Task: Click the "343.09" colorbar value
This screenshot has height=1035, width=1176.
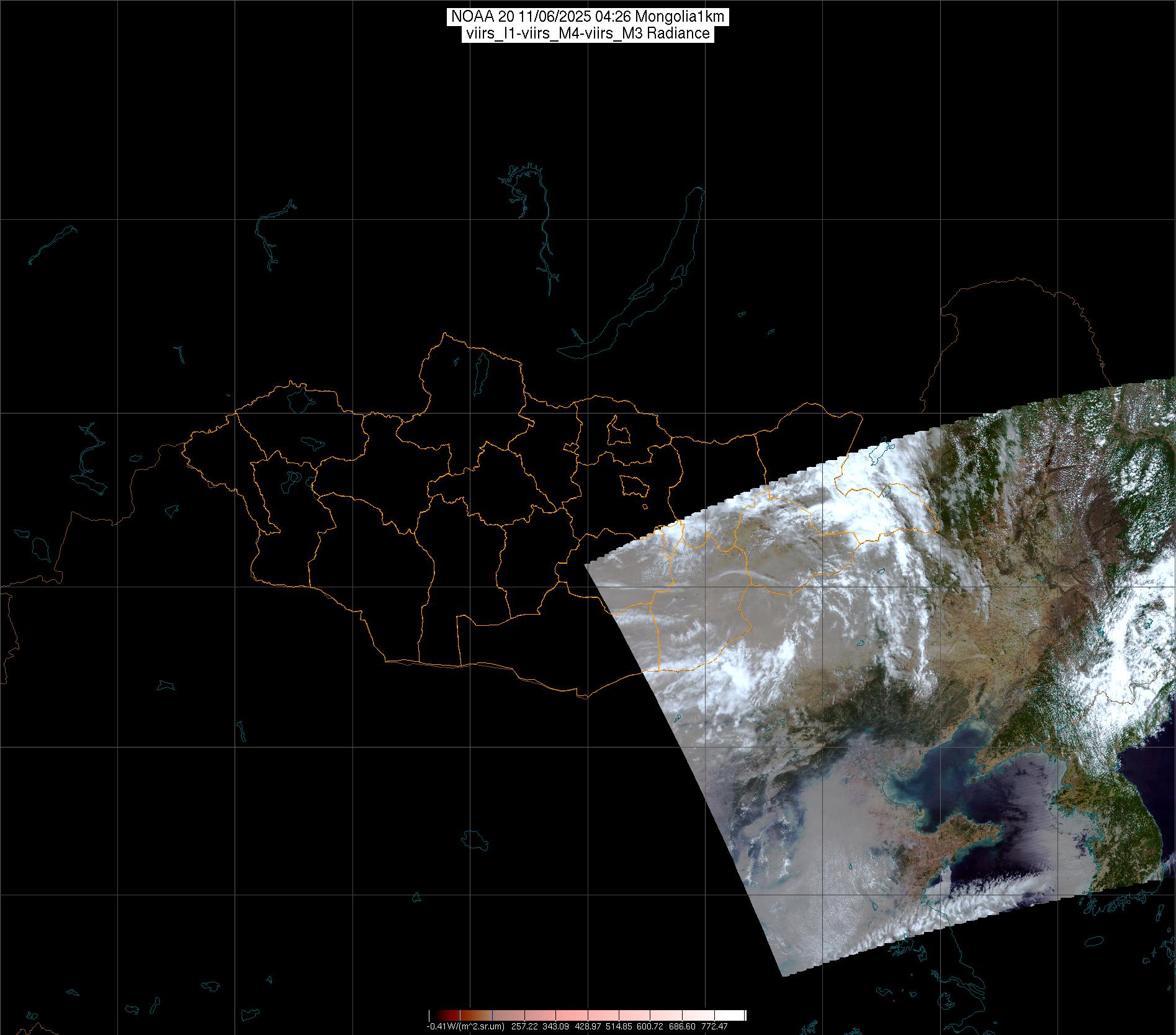Action: 555,1026
